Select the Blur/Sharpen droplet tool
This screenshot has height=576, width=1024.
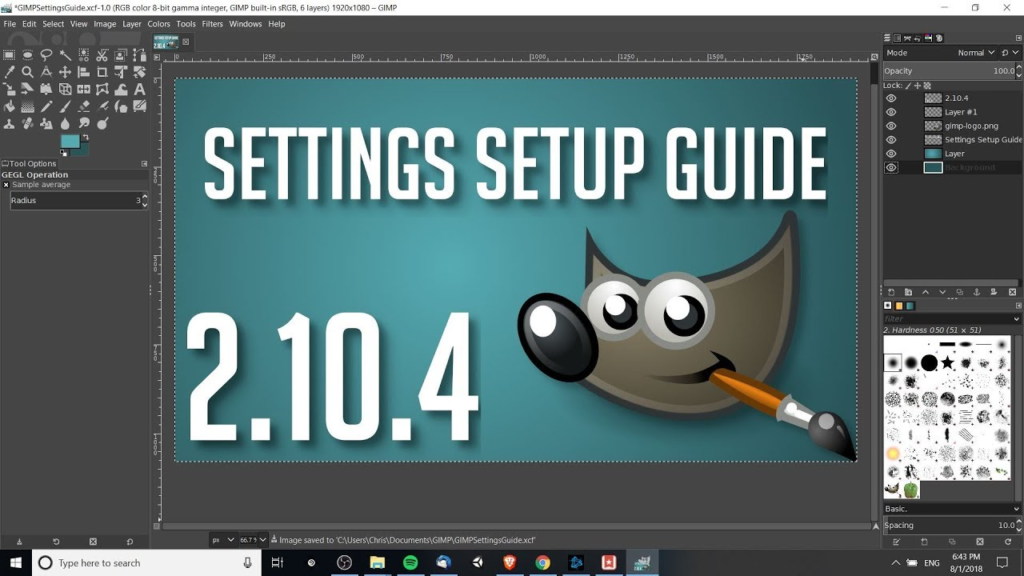tap(65, 123)
